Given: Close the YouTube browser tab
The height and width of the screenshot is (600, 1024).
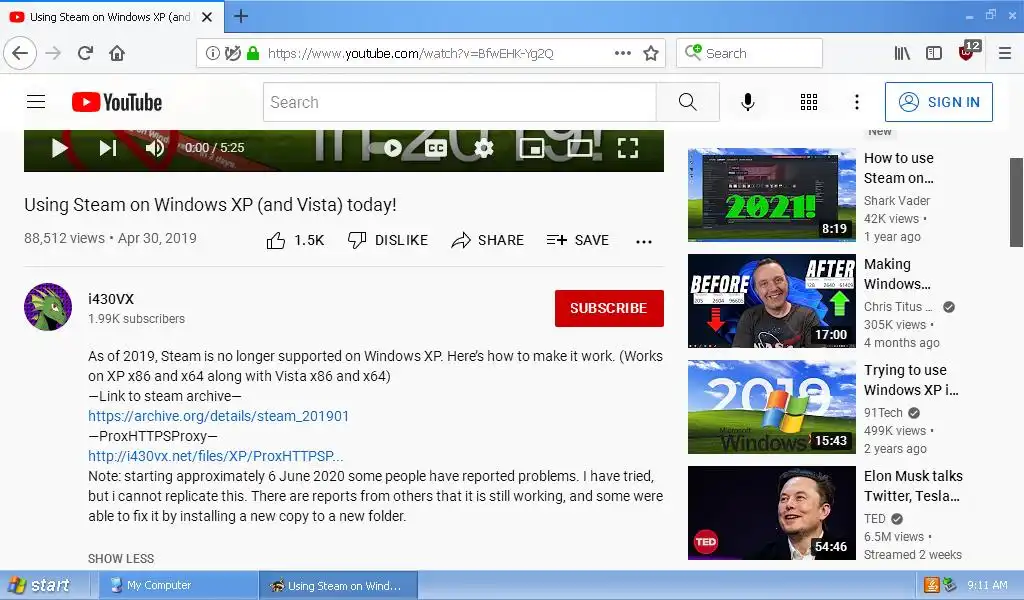Looking at the screenshot, I should click(207, 17).
